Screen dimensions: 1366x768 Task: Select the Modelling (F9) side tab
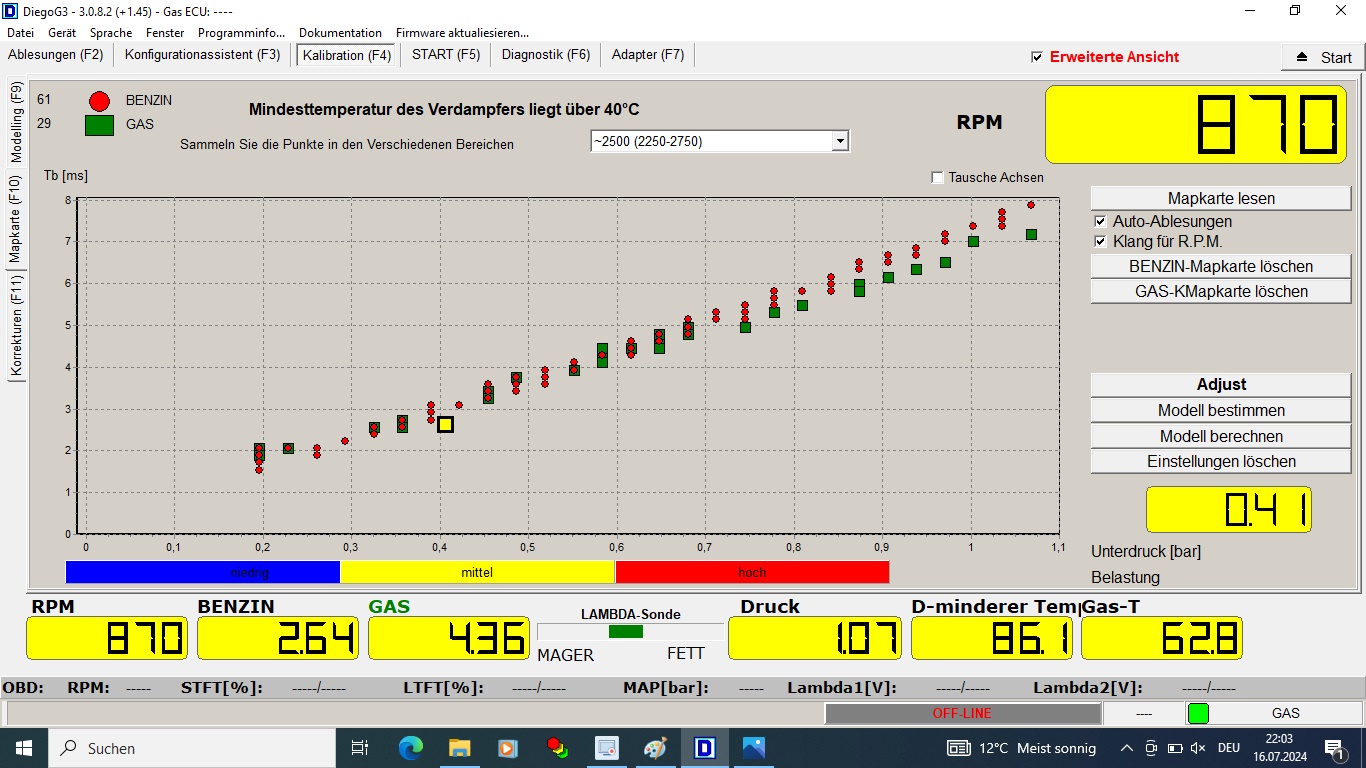pos(16,123)
